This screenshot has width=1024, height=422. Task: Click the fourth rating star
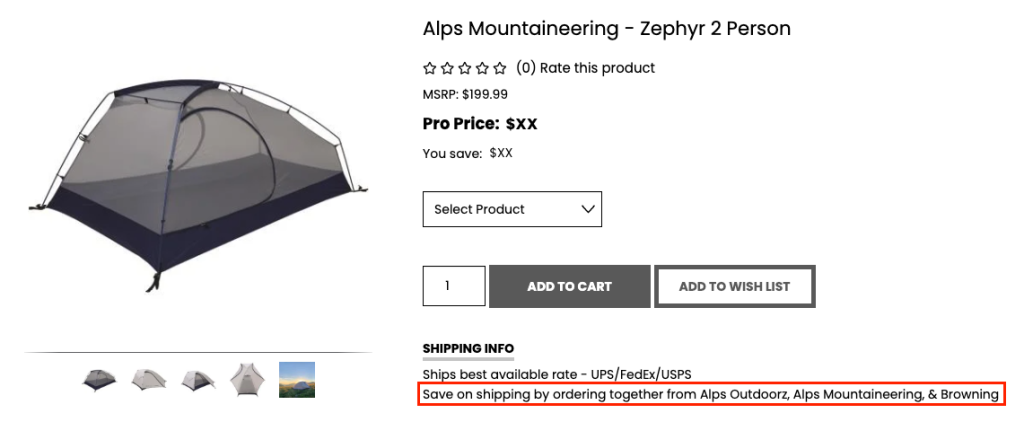(x=482, y=69)
